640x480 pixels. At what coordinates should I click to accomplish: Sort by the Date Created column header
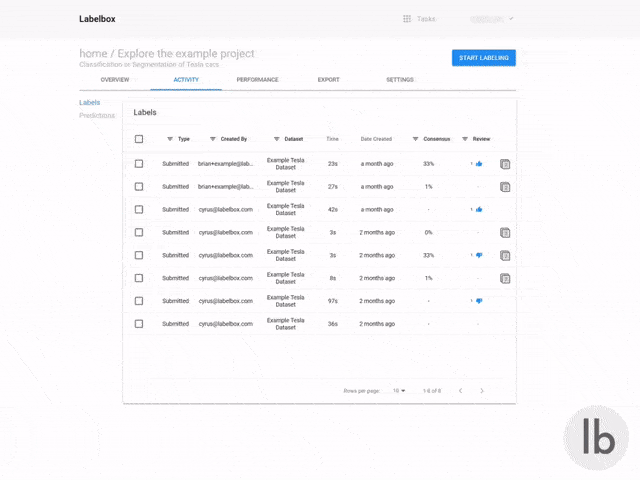click(376, 139)
